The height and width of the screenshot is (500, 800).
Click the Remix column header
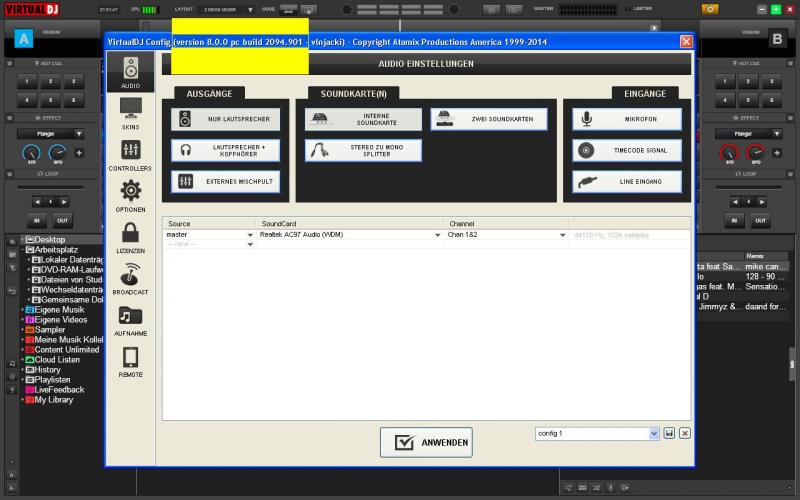click(755, 256)
